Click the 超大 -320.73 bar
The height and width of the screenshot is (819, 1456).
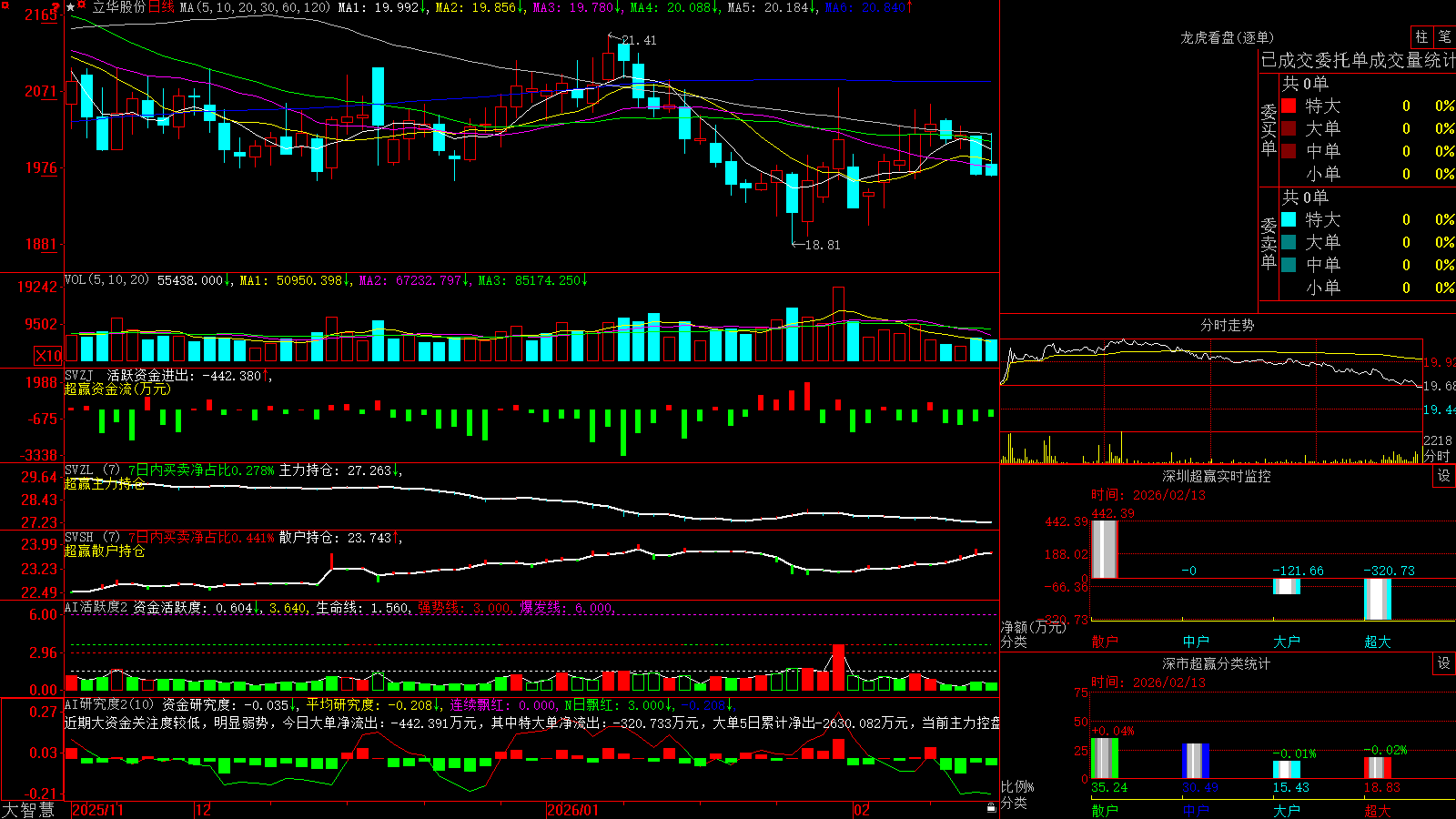1378,599
